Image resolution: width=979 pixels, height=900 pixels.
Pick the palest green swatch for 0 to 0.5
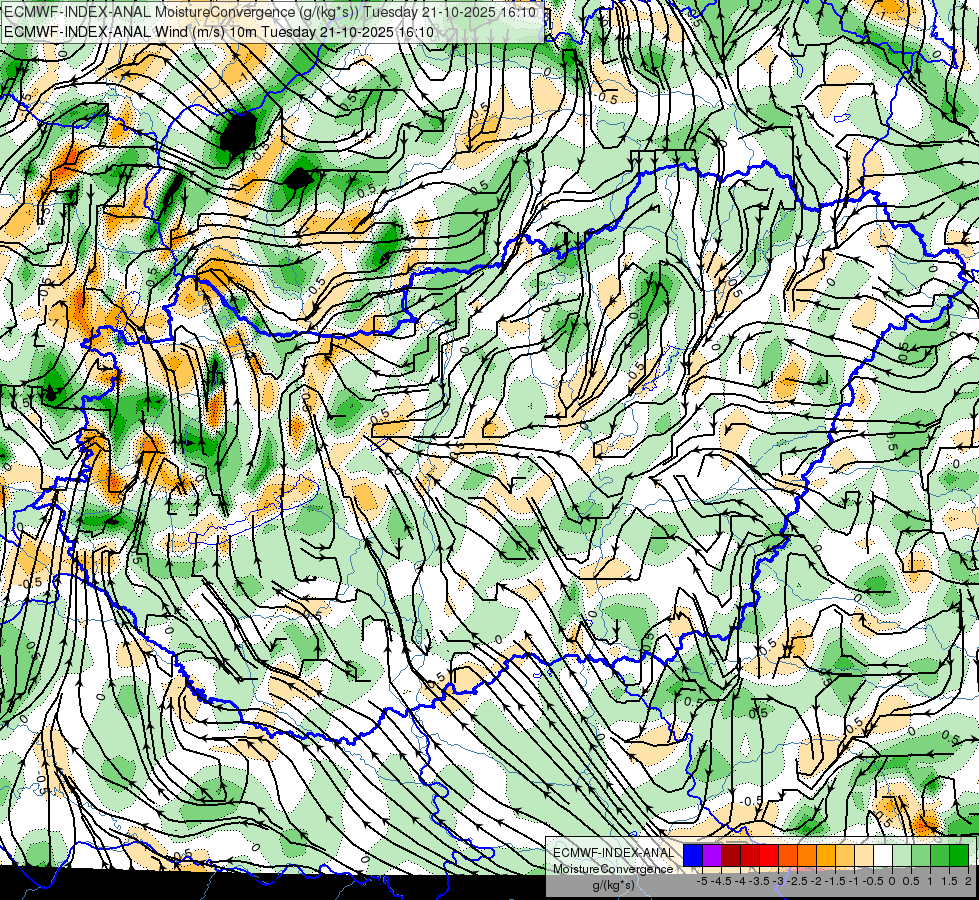902,855
